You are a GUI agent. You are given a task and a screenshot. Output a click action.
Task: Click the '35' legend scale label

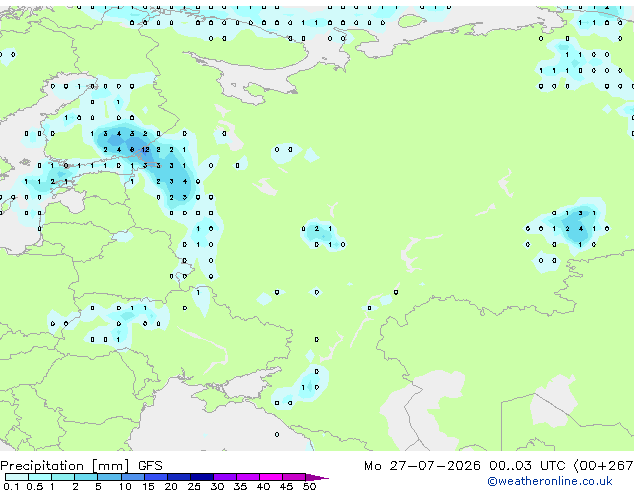click(240, 486)
